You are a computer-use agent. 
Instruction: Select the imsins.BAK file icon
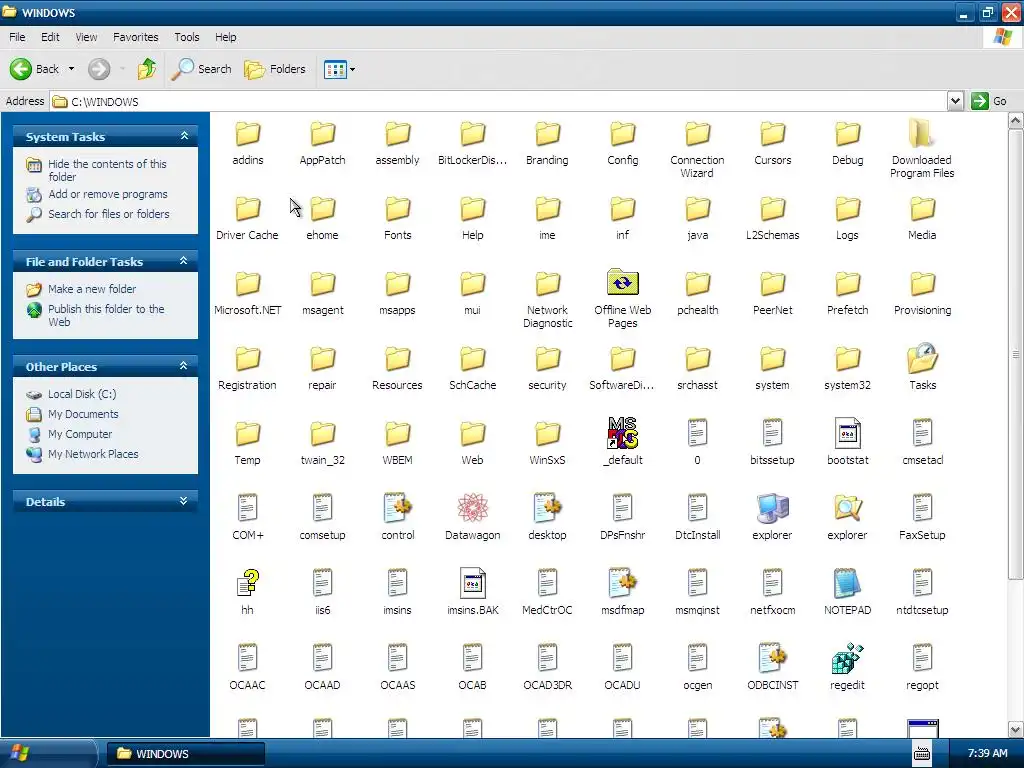point(472,584)
